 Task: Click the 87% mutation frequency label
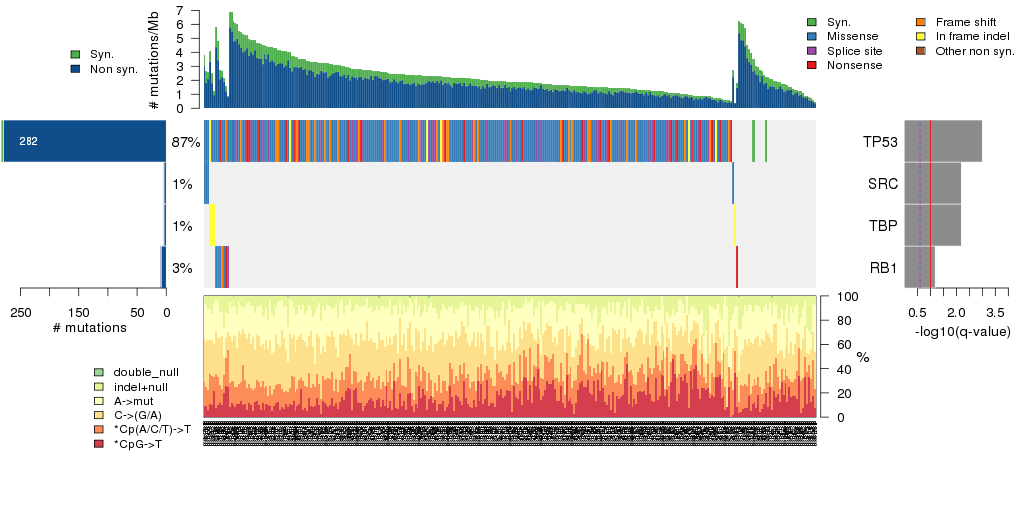tap(185, 142)
